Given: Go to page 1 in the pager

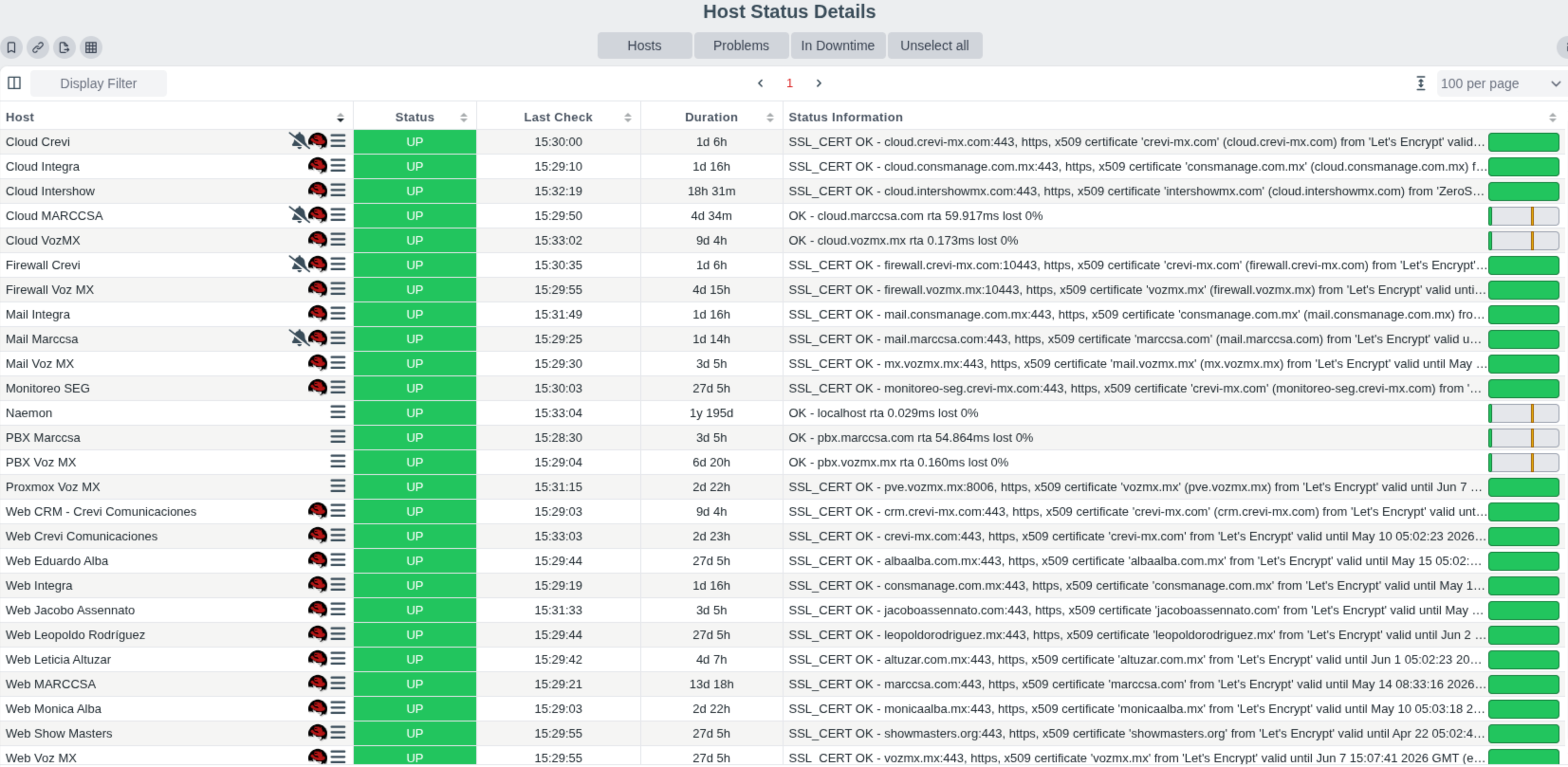Looking at the screenshot, I should pyautogui.click(x=789, y=83).
